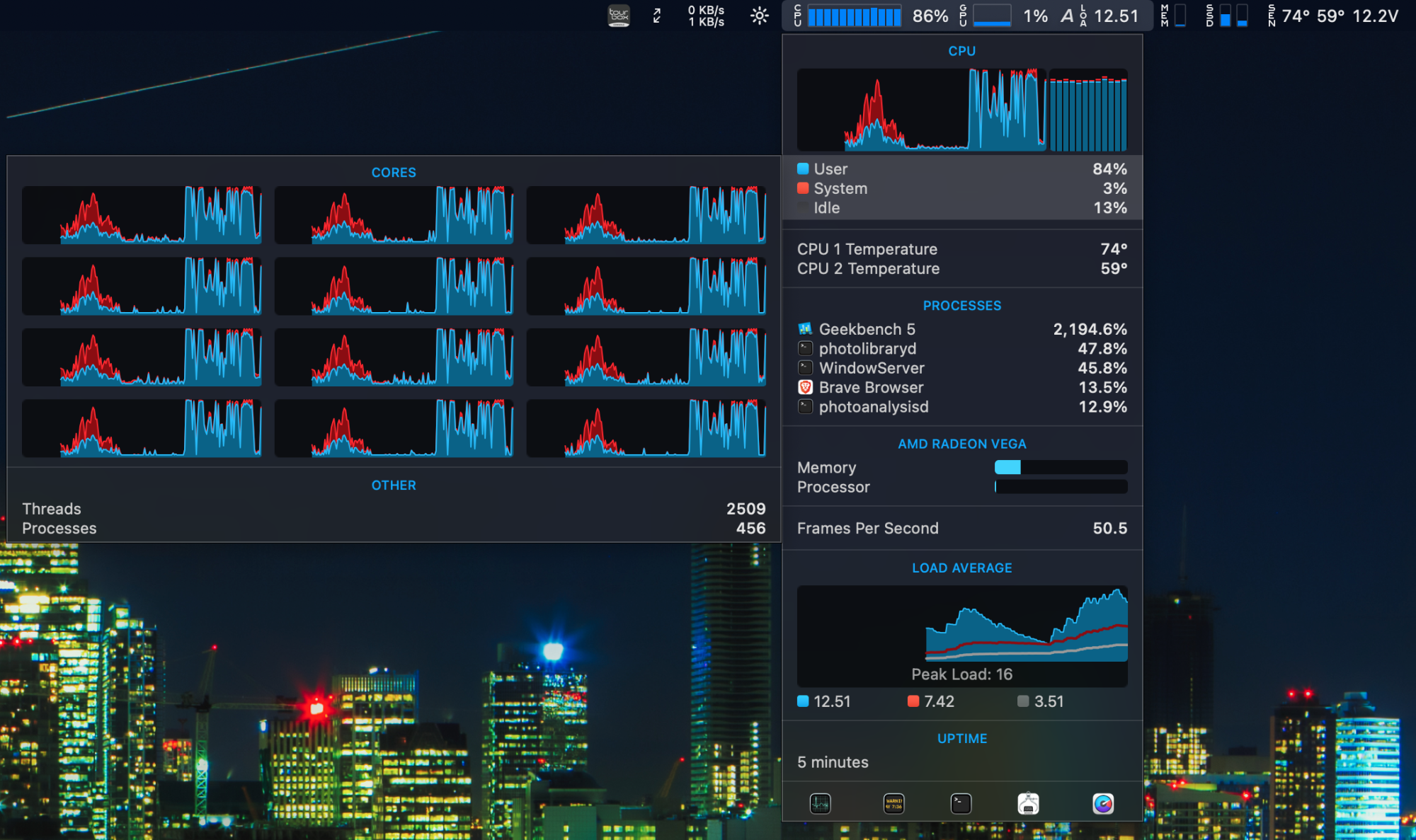Click the brightness sun menu bar icon
1416x840 pixels.
760,16
